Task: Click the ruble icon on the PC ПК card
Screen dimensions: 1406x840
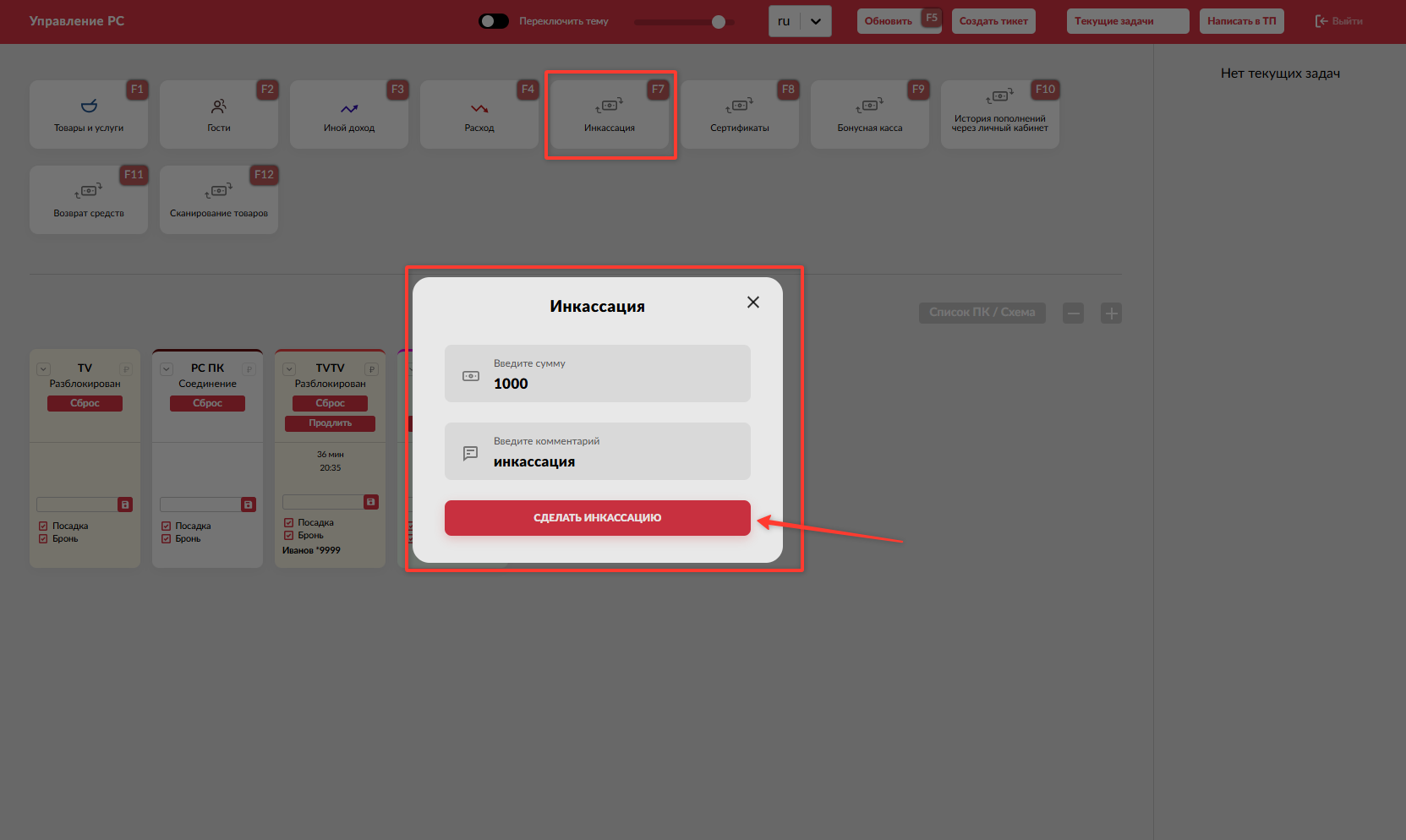Action: pyautogui.click(x=249, y=368)
